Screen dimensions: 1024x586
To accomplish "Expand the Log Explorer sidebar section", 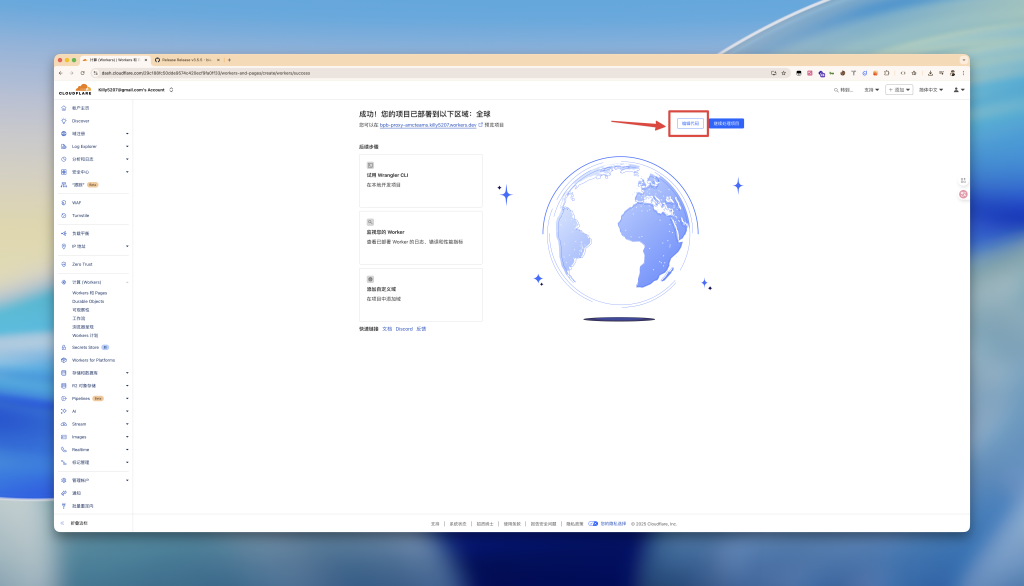I will tap(127, 146).
